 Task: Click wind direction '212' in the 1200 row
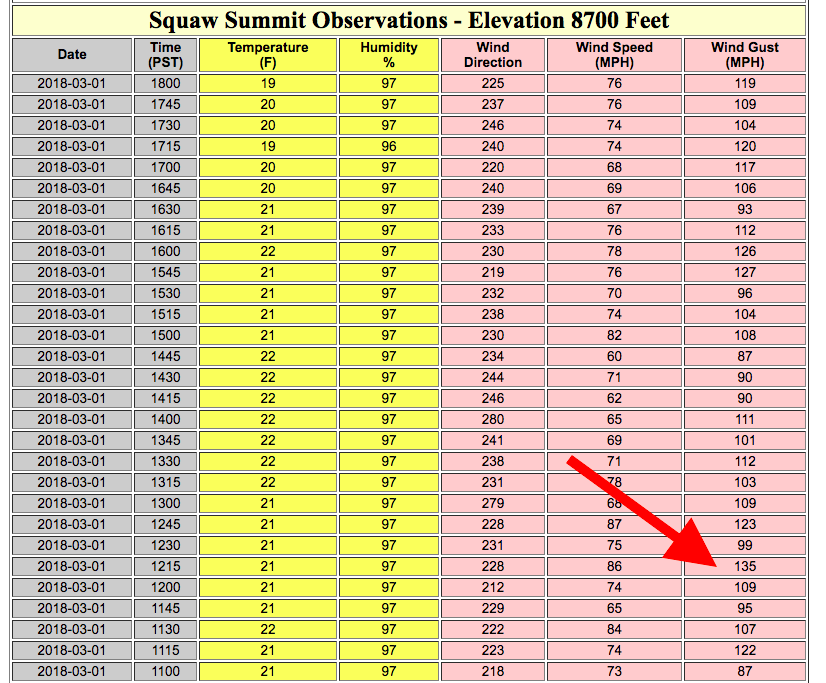click(x=493, y=588)
